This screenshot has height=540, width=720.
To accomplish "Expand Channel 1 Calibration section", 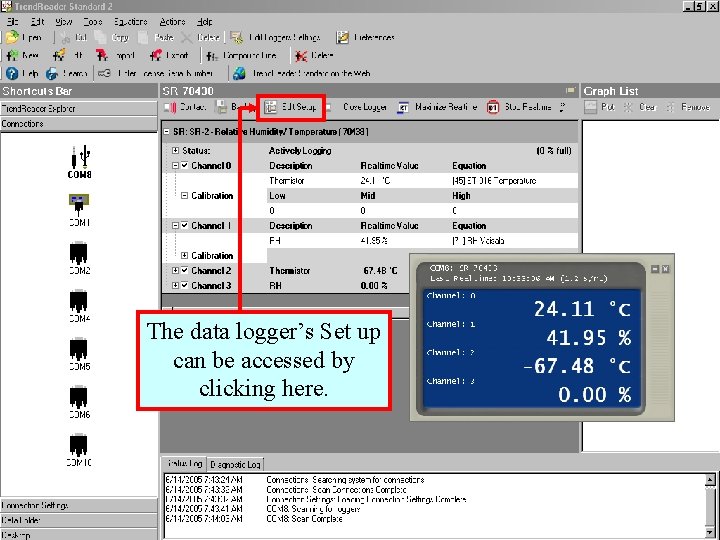I will point(185,255).
